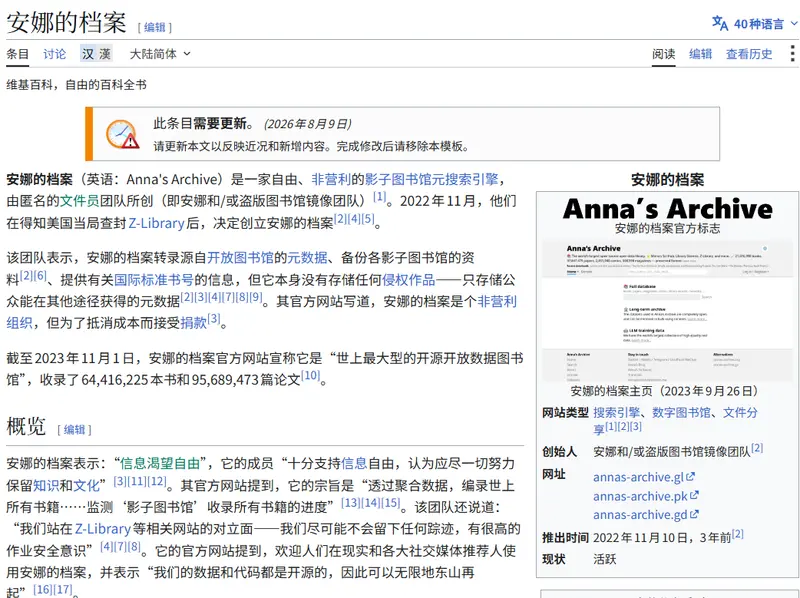The image size is (800, 598).
Task: Open the 知识 link in overview
Action: [46, 485]
